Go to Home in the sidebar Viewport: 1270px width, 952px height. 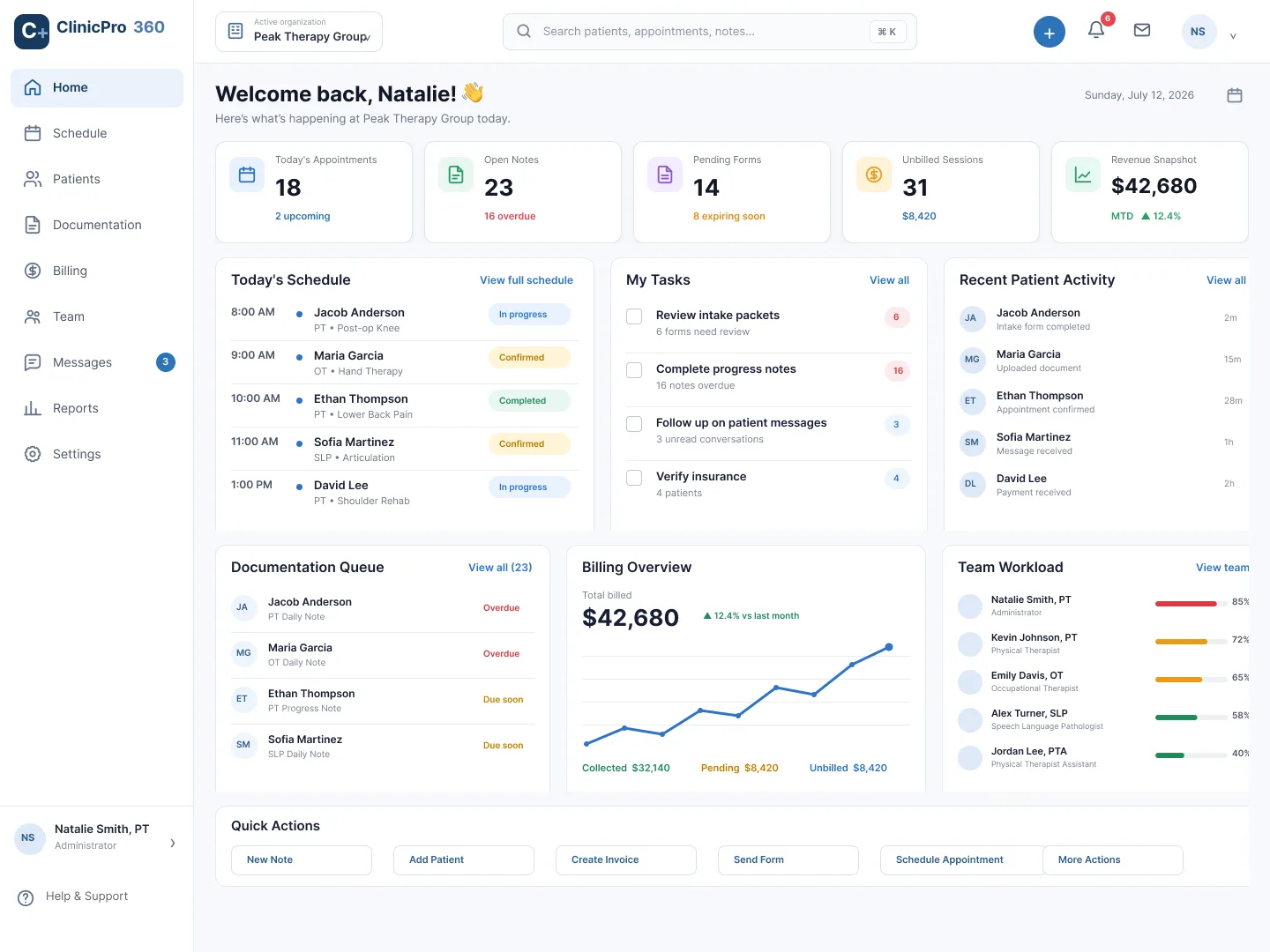[x=97, y=88]
